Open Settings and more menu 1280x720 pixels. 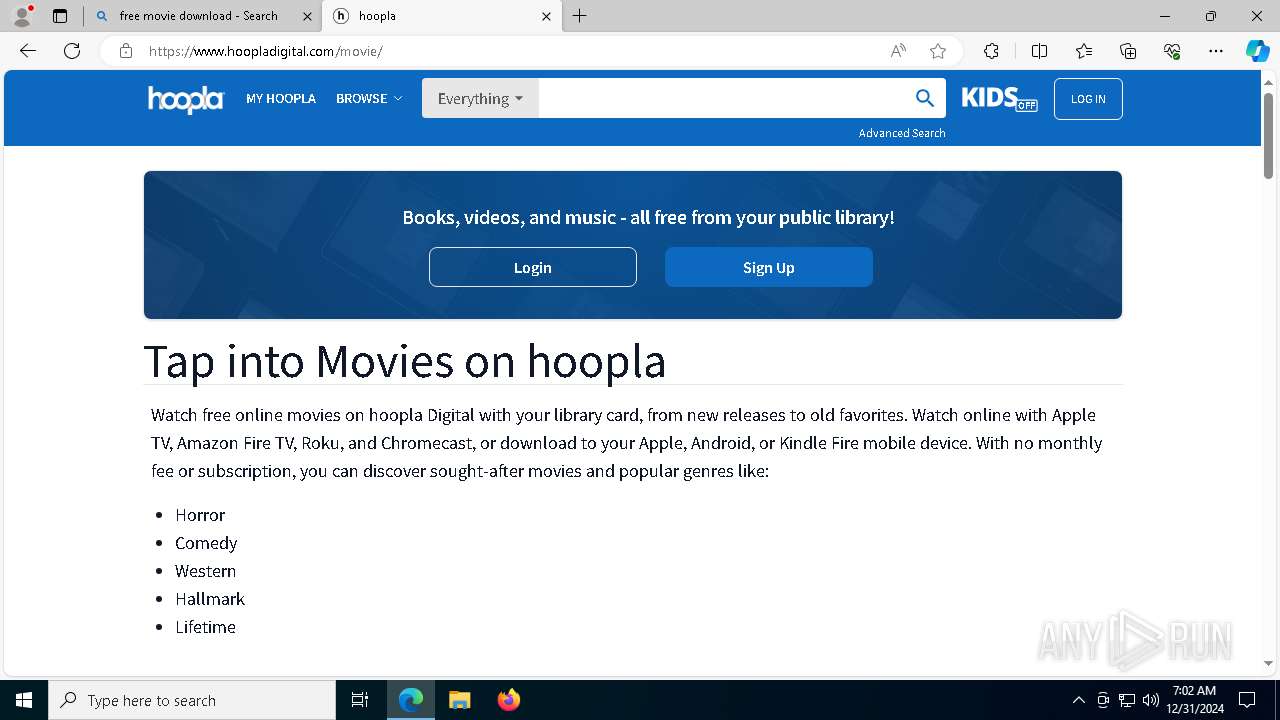tap(1216, 51)
